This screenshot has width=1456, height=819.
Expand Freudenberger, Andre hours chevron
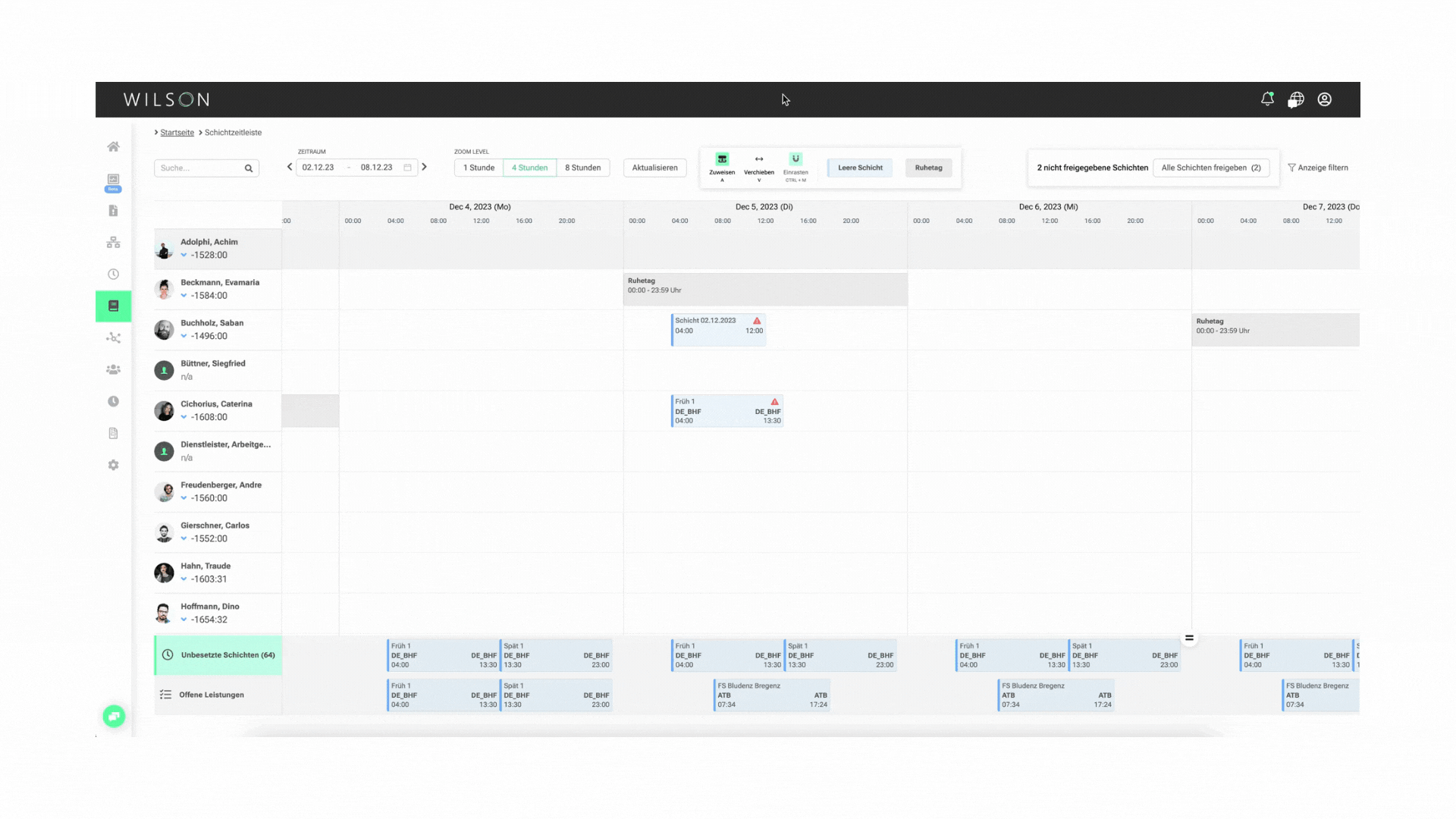(184, 498)
